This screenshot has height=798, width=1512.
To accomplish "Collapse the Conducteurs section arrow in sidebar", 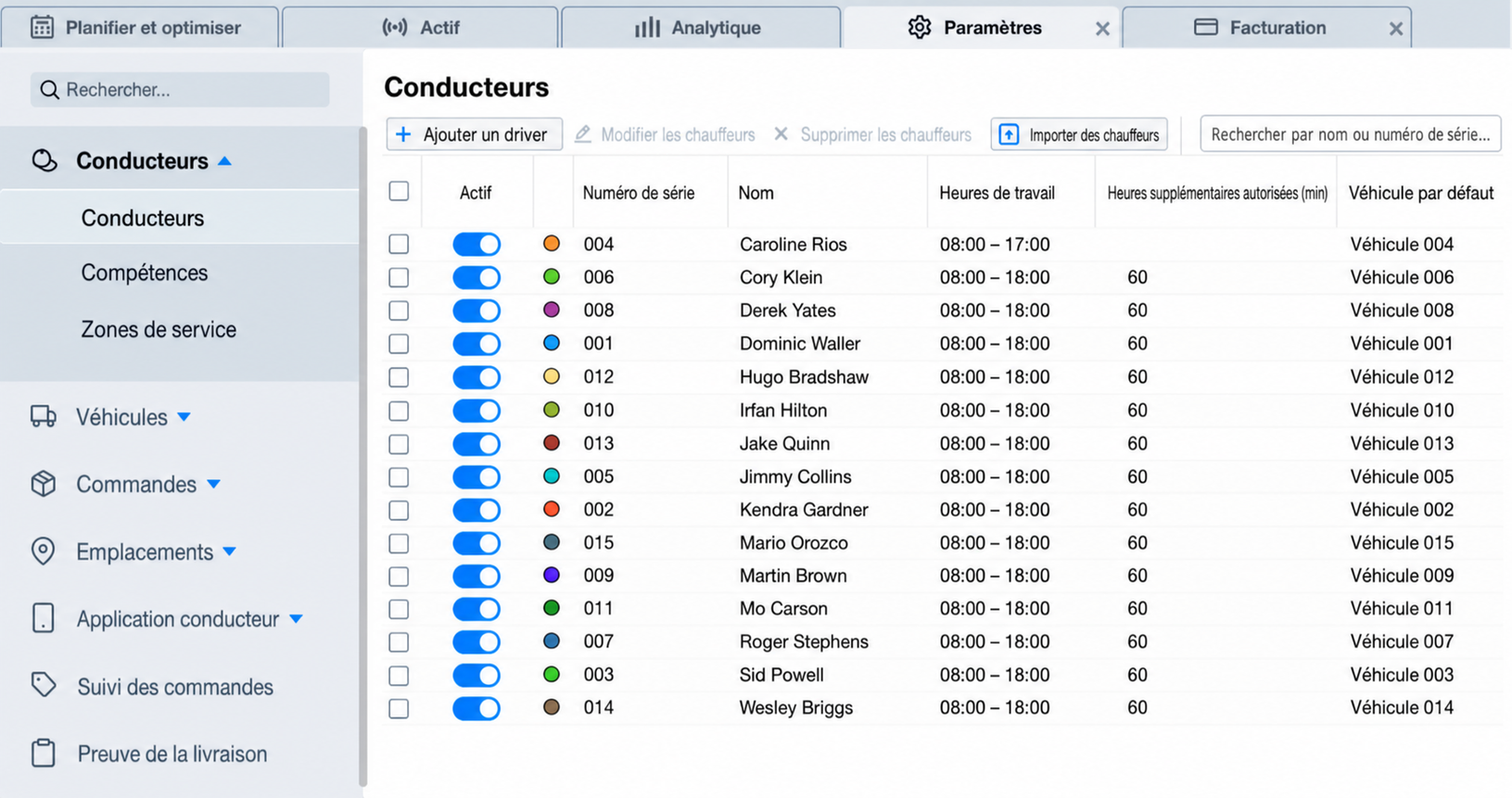I will (x=224, y=161).
